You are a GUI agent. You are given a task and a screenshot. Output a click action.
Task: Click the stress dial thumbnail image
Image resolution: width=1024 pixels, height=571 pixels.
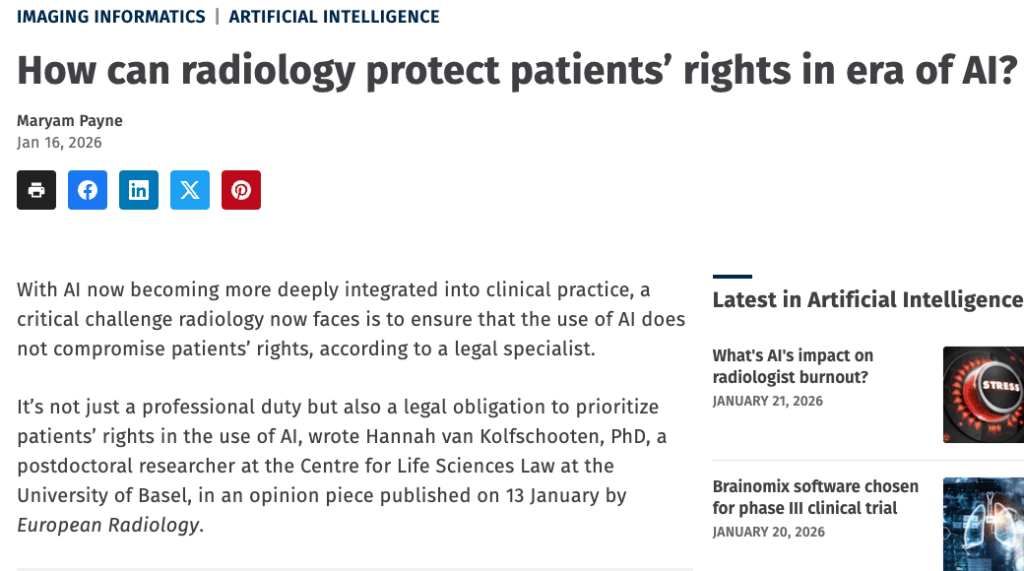coord(983,394)
